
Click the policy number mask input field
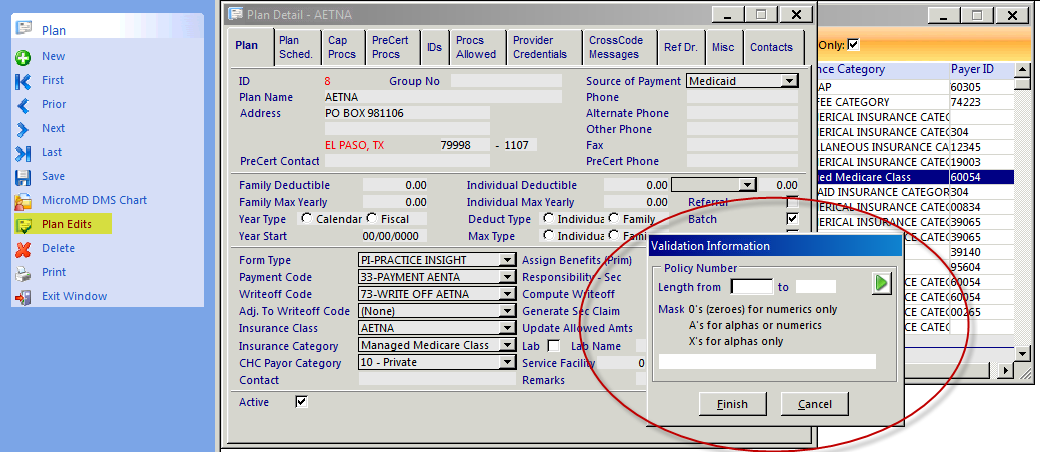(x=767, y=361)
